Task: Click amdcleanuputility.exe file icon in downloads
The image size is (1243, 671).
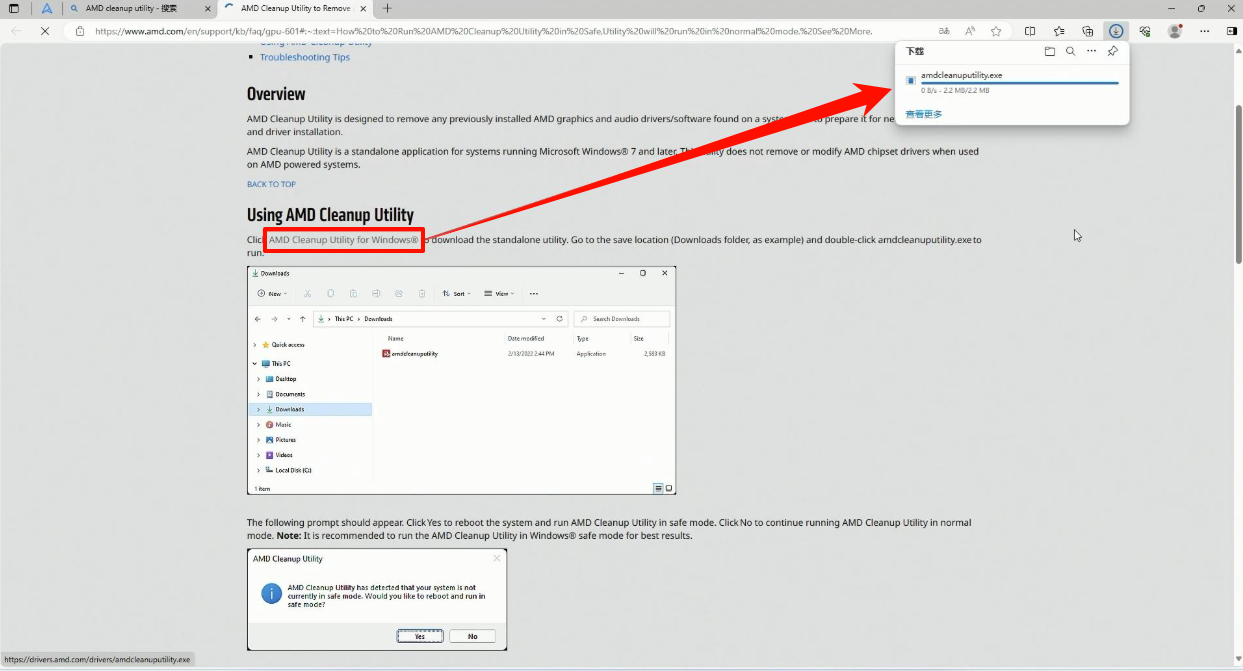Action: pos(910,81)
